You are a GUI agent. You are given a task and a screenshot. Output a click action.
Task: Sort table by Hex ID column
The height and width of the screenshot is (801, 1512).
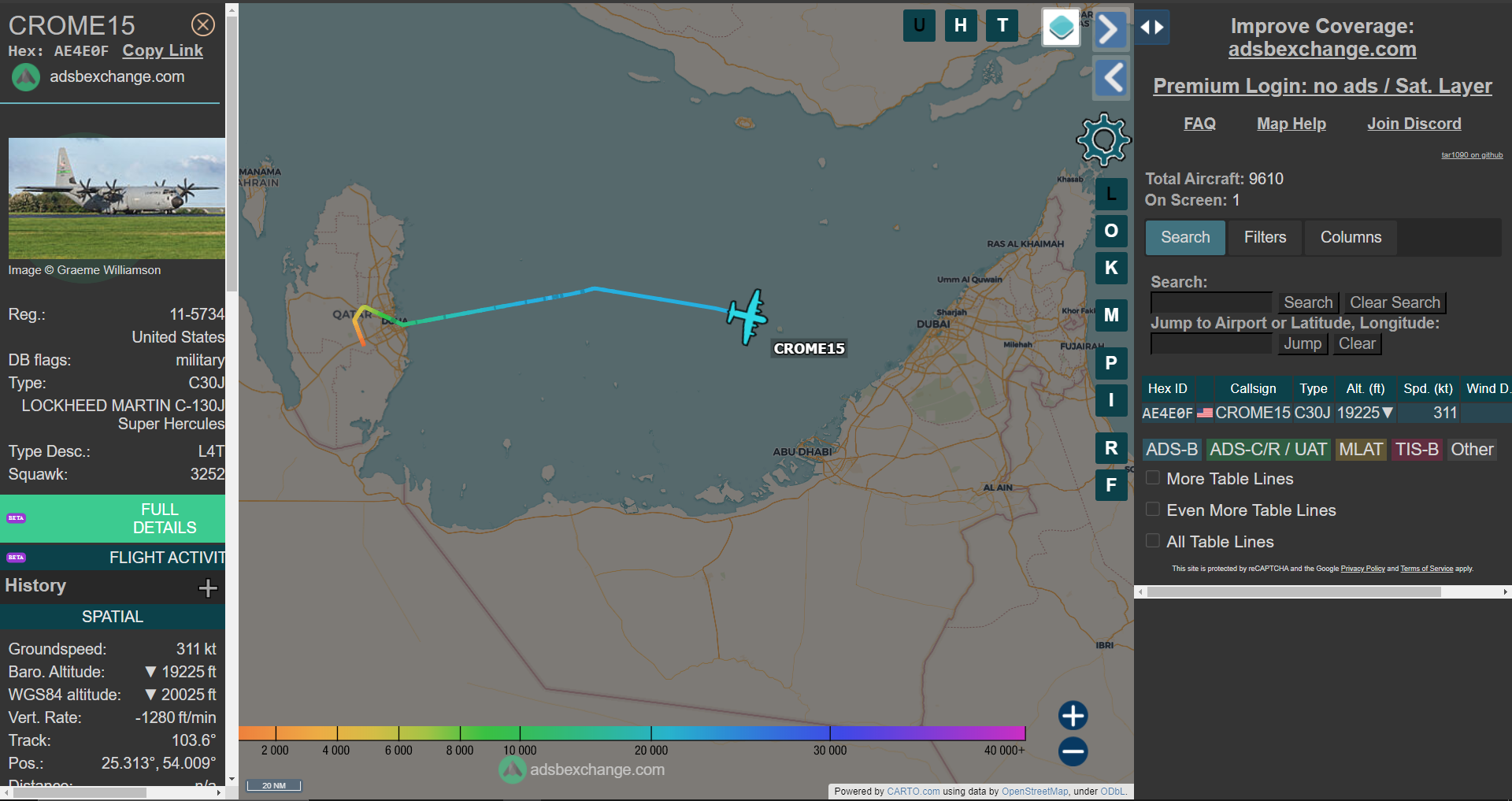pyautogui.click(x=1167, y=388)
